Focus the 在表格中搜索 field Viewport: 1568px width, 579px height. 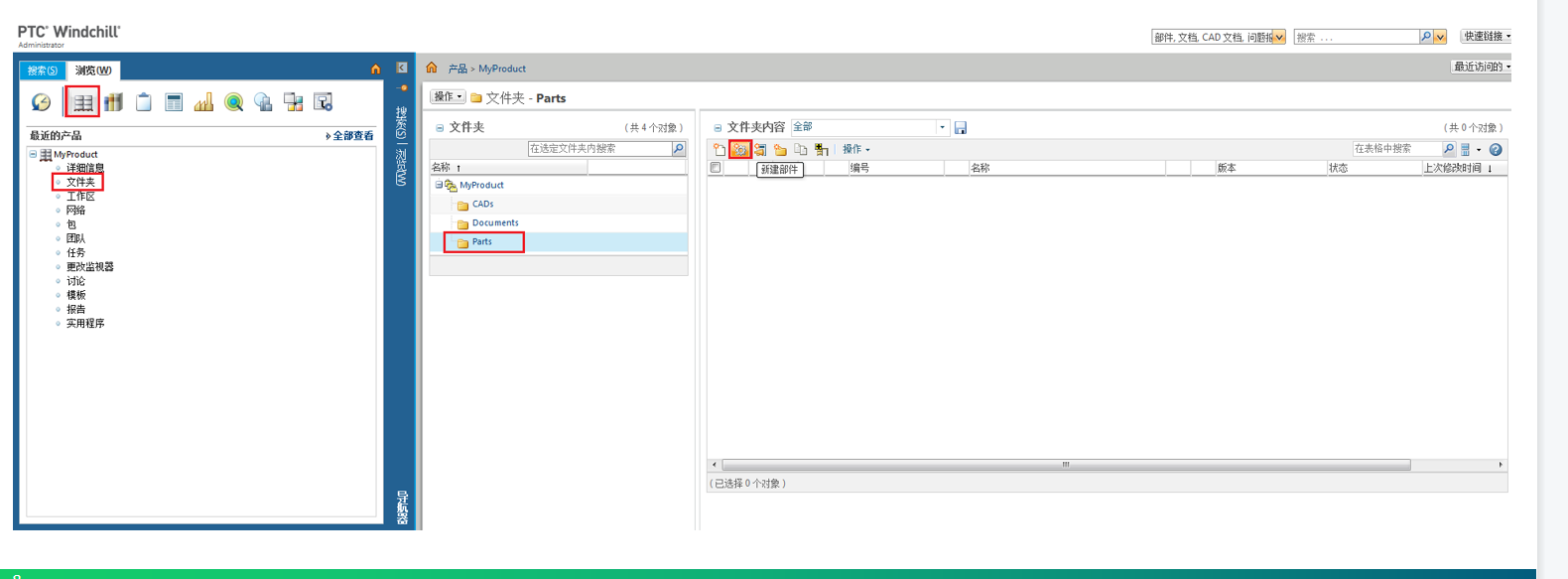click(1397, 149)
